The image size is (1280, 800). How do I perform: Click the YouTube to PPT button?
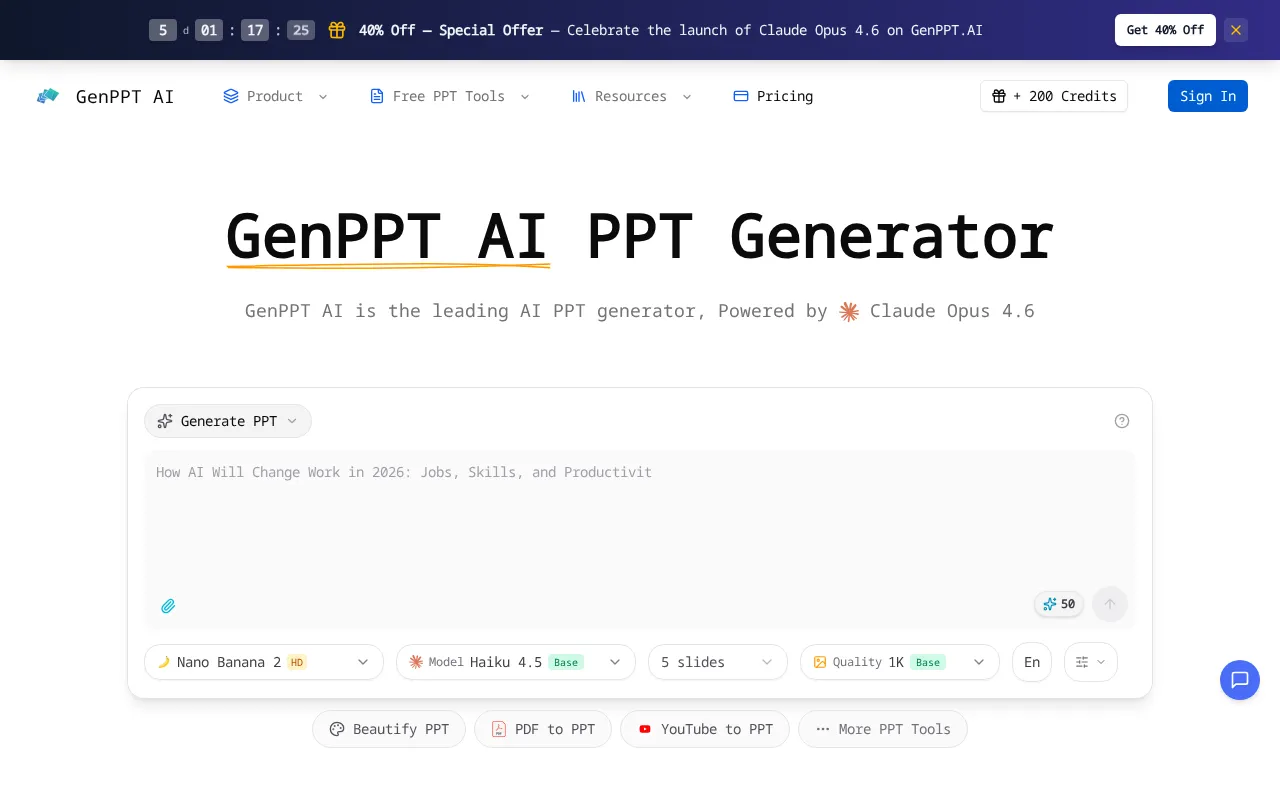[705, 729]
